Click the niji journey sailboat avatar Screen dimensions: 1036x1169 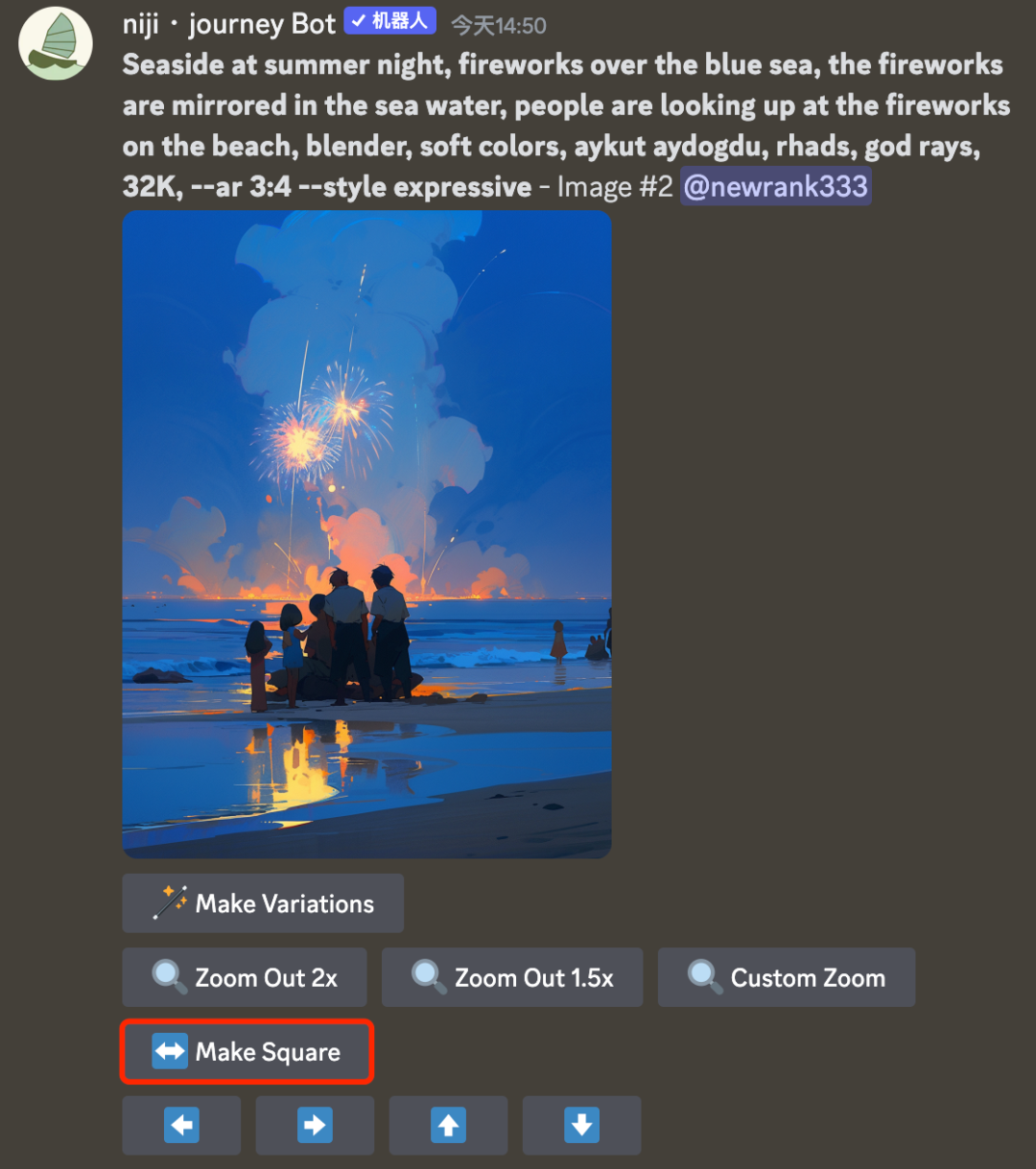tap(56, 43)
